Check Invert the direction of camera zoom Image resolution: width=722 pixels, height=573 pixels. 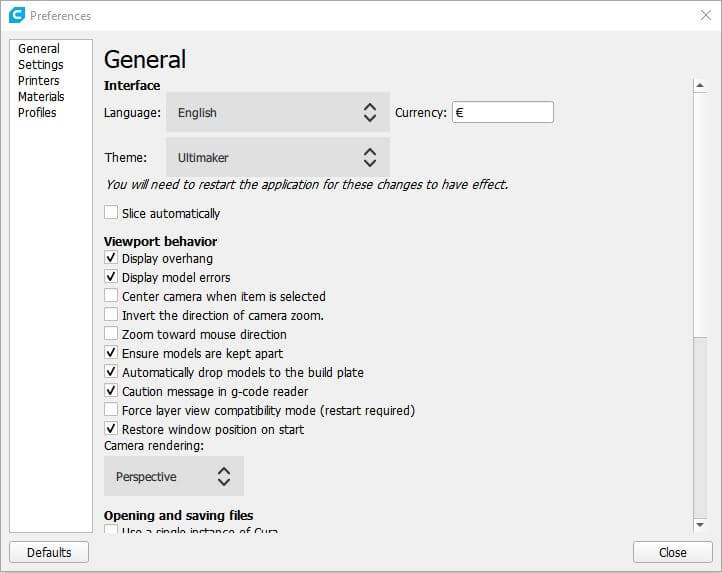tap(111, 316)
